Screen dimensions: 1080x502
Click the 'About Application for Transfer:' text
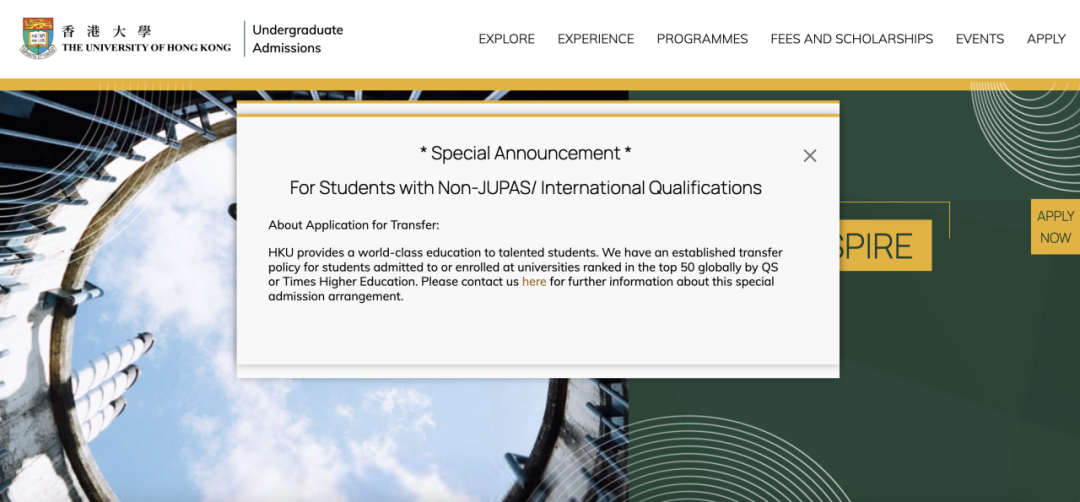[354, 225]
